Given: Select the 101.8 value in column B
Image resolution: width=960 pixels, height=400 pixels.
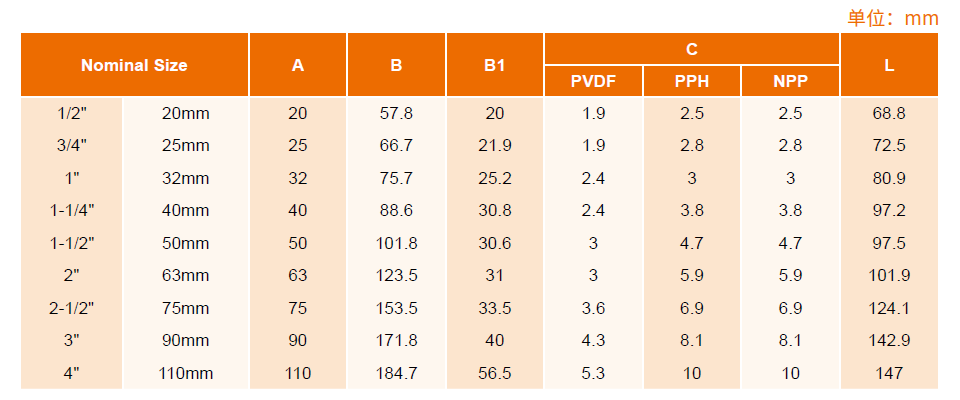Looking at the screenshot, I should (x=396, y=243).
